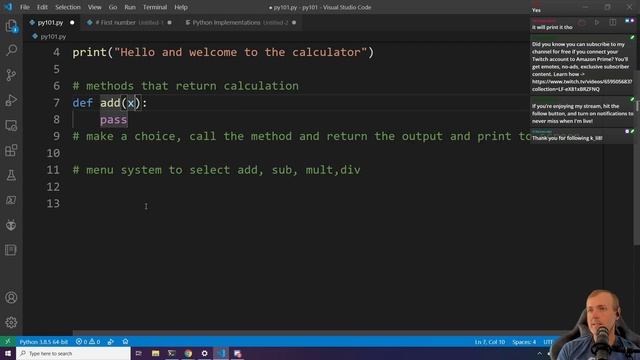Click line number 7 in the gutter

click(56, 103)
